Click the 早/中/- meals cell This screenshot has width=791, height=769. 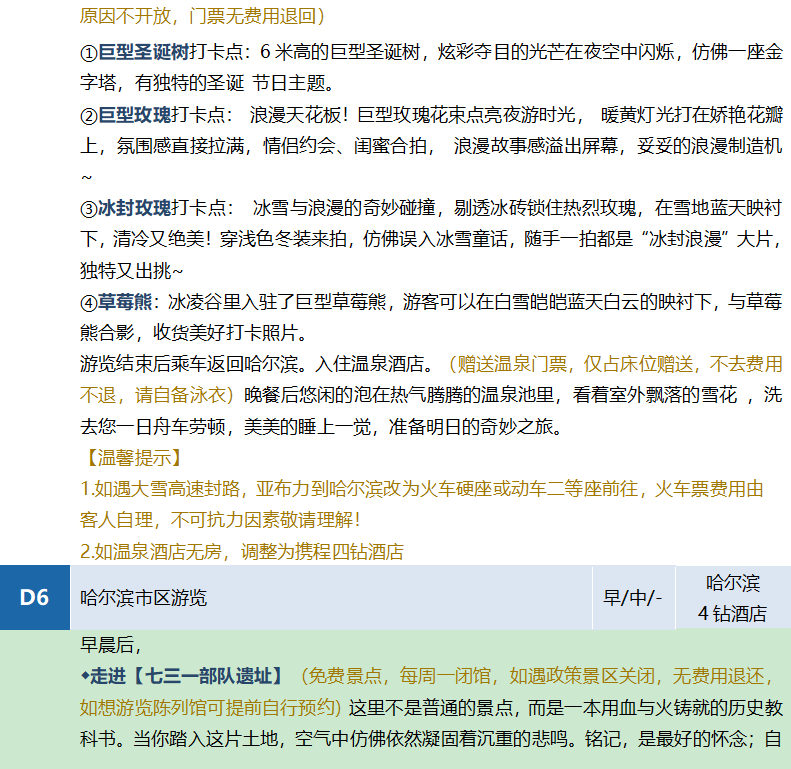click(632, 598)
